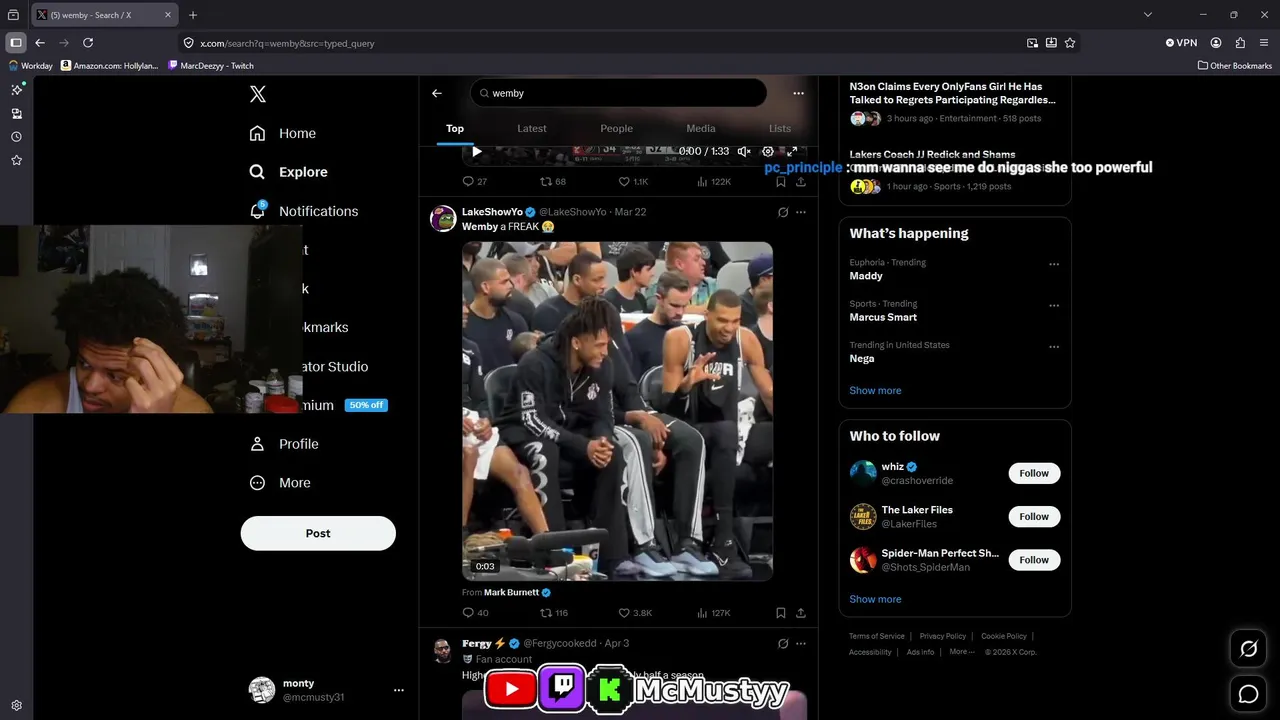1280x720 pixels.
Task: Open more options on LakeShowYo post
Action: tap(800, 212)
